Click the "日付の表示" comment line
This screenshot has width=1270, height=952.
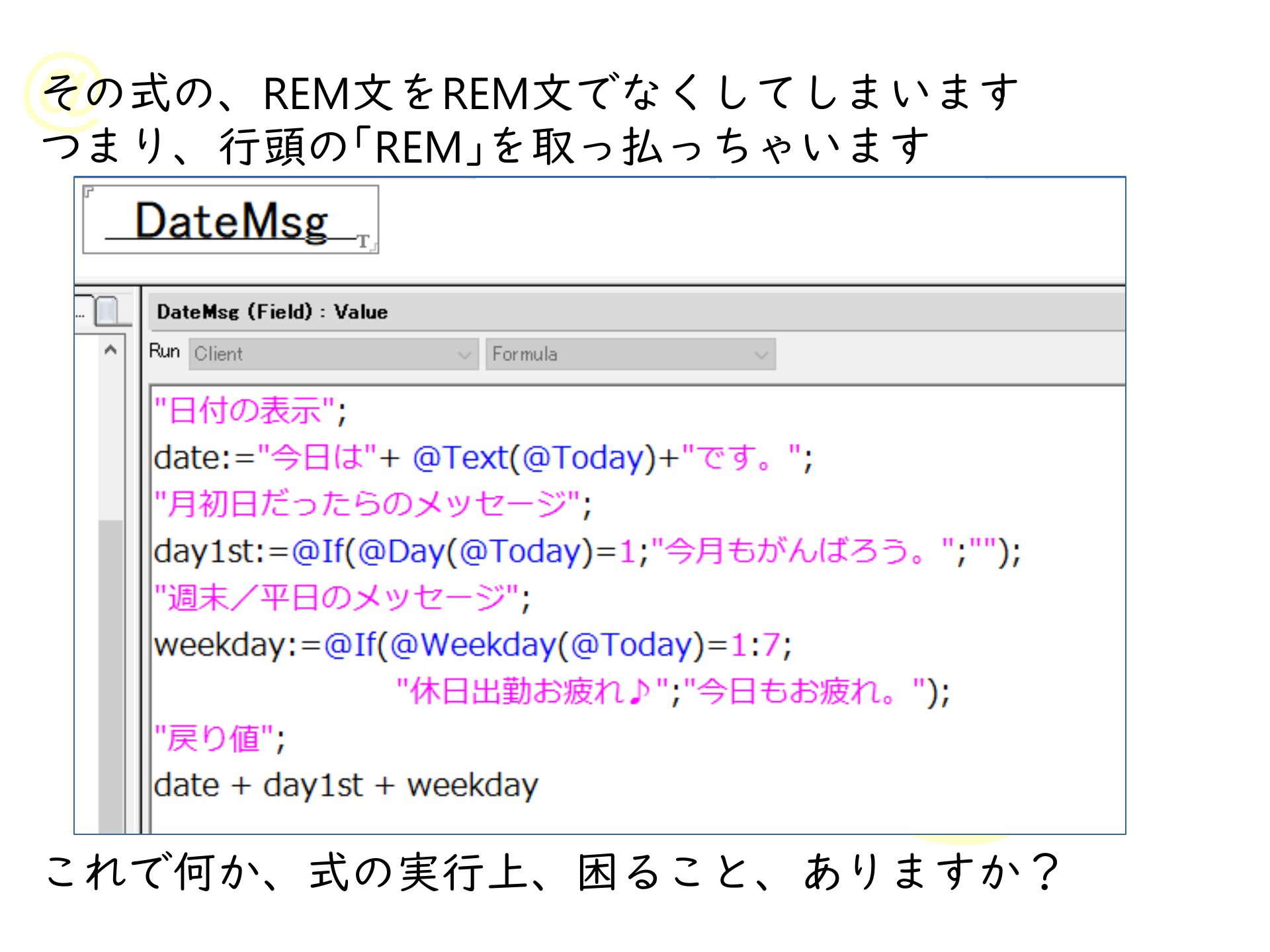(x=250, y=411)
